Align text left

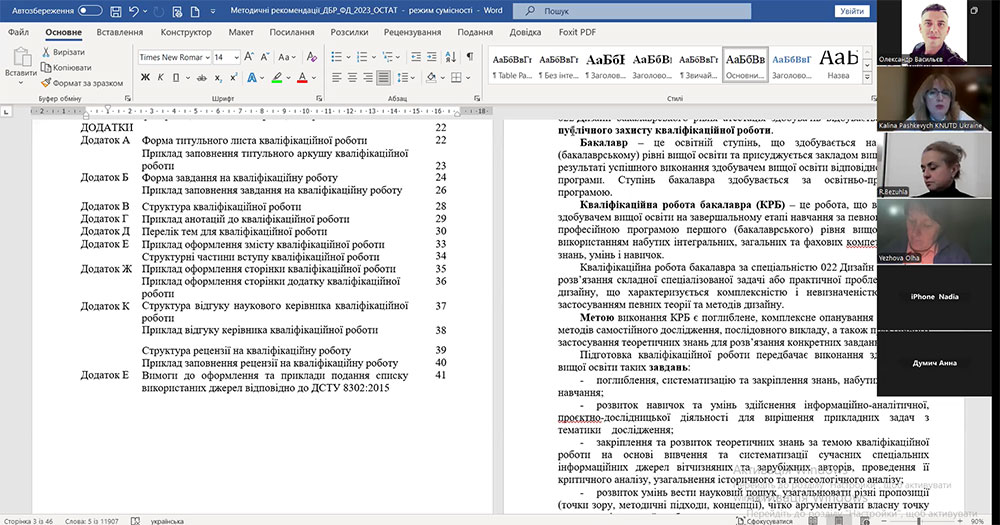click(x=337, y=77)
